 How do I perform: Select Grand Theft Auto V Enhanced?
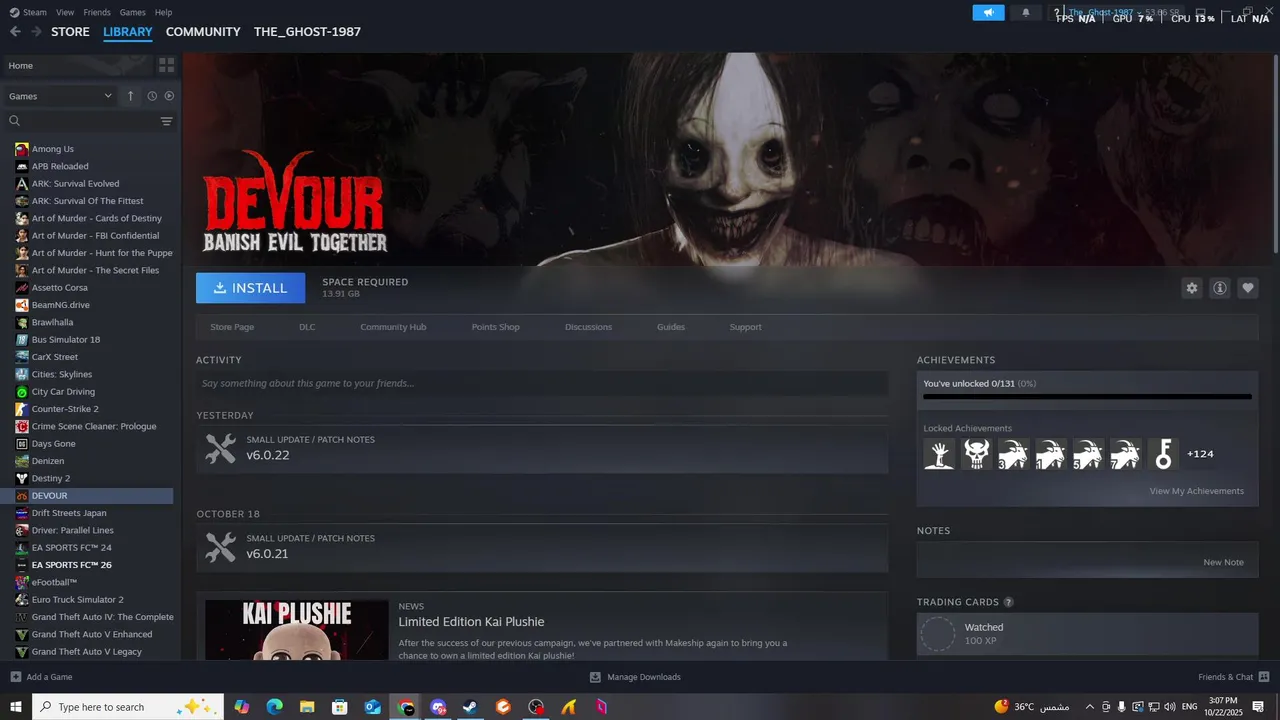click(x=90, y=634)
